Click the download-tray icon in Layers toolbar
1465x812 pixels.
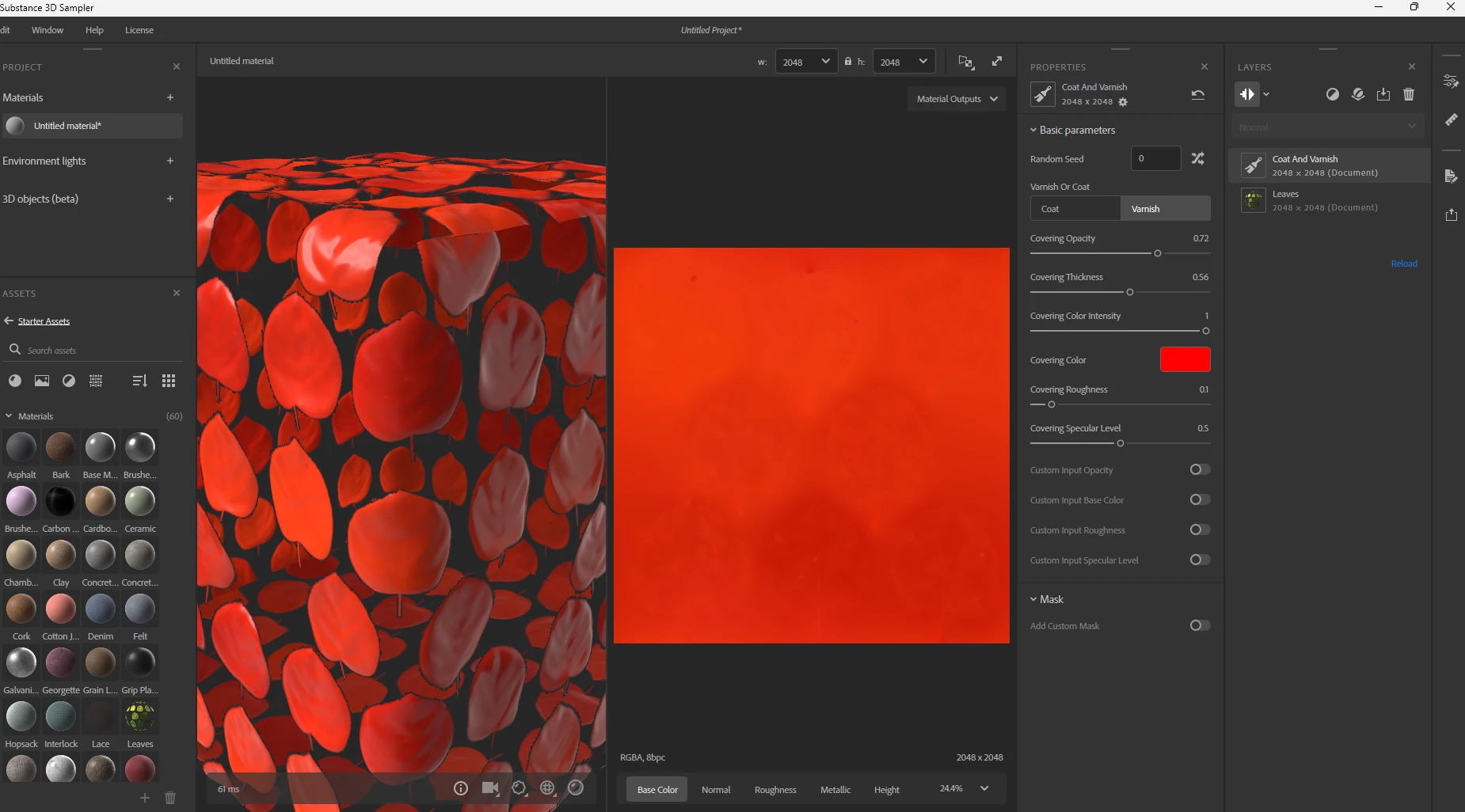coord(1383,94)
